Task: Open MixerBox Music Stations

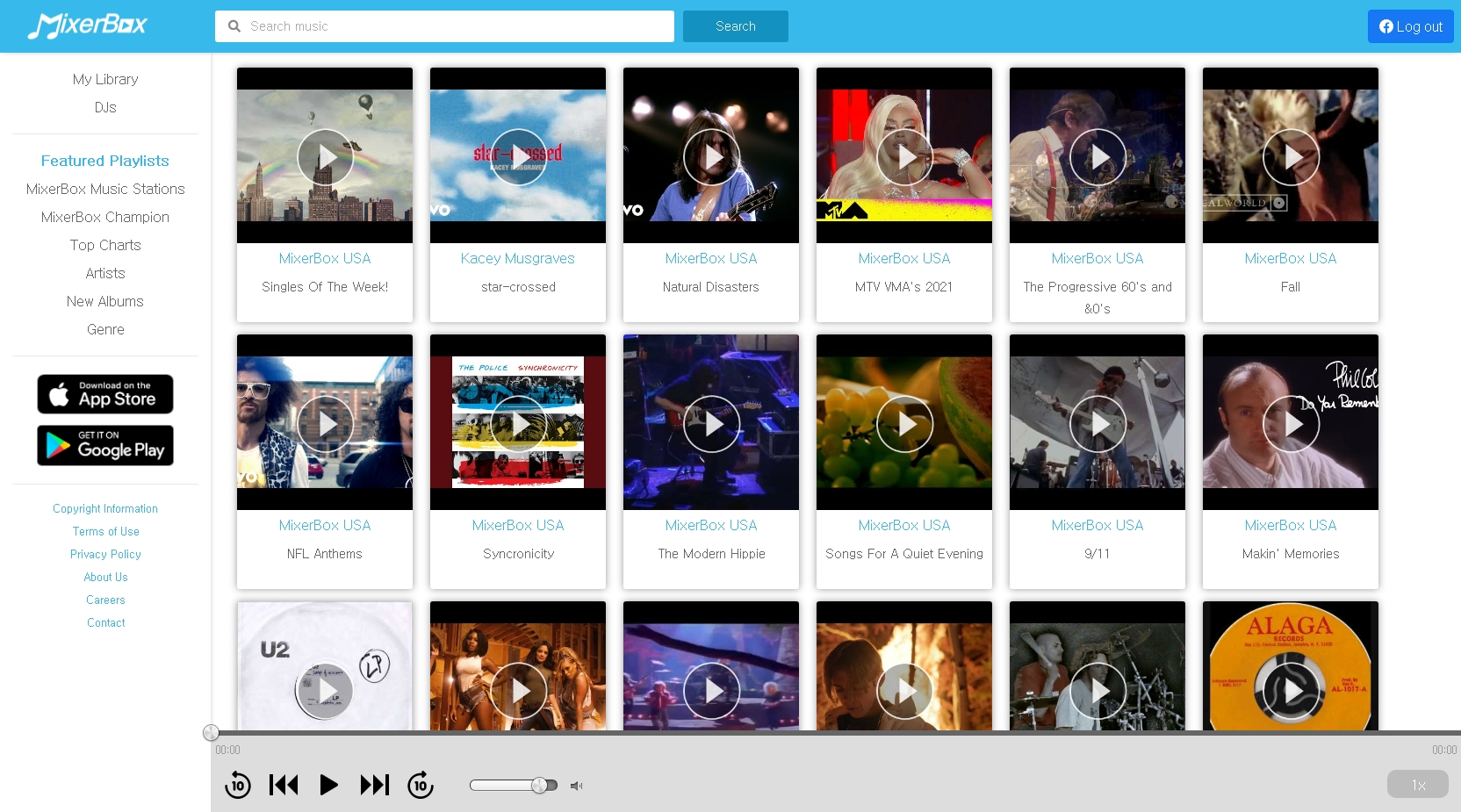Action: tap(105, 189)
